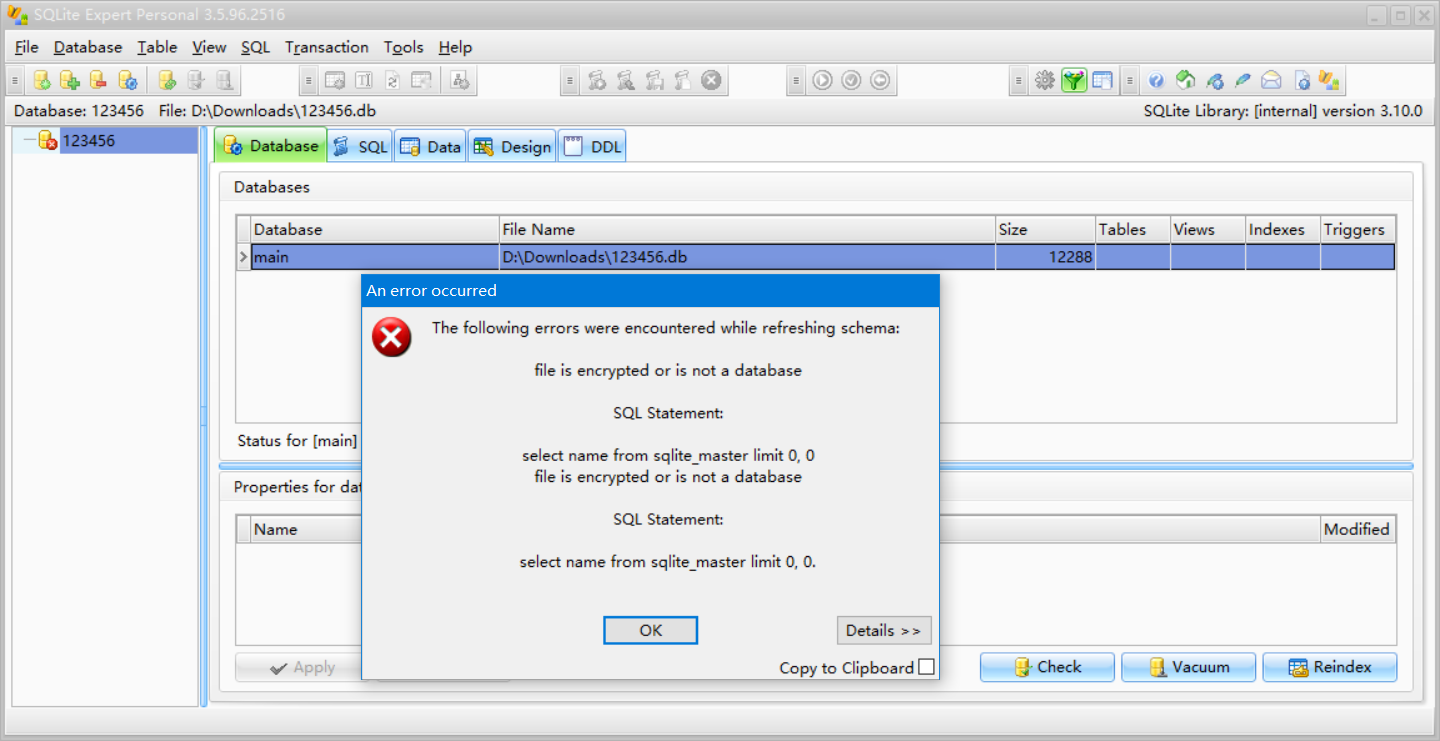Click the execute SQL scroll icon
1440x741 pixels.
coord(597,80)
